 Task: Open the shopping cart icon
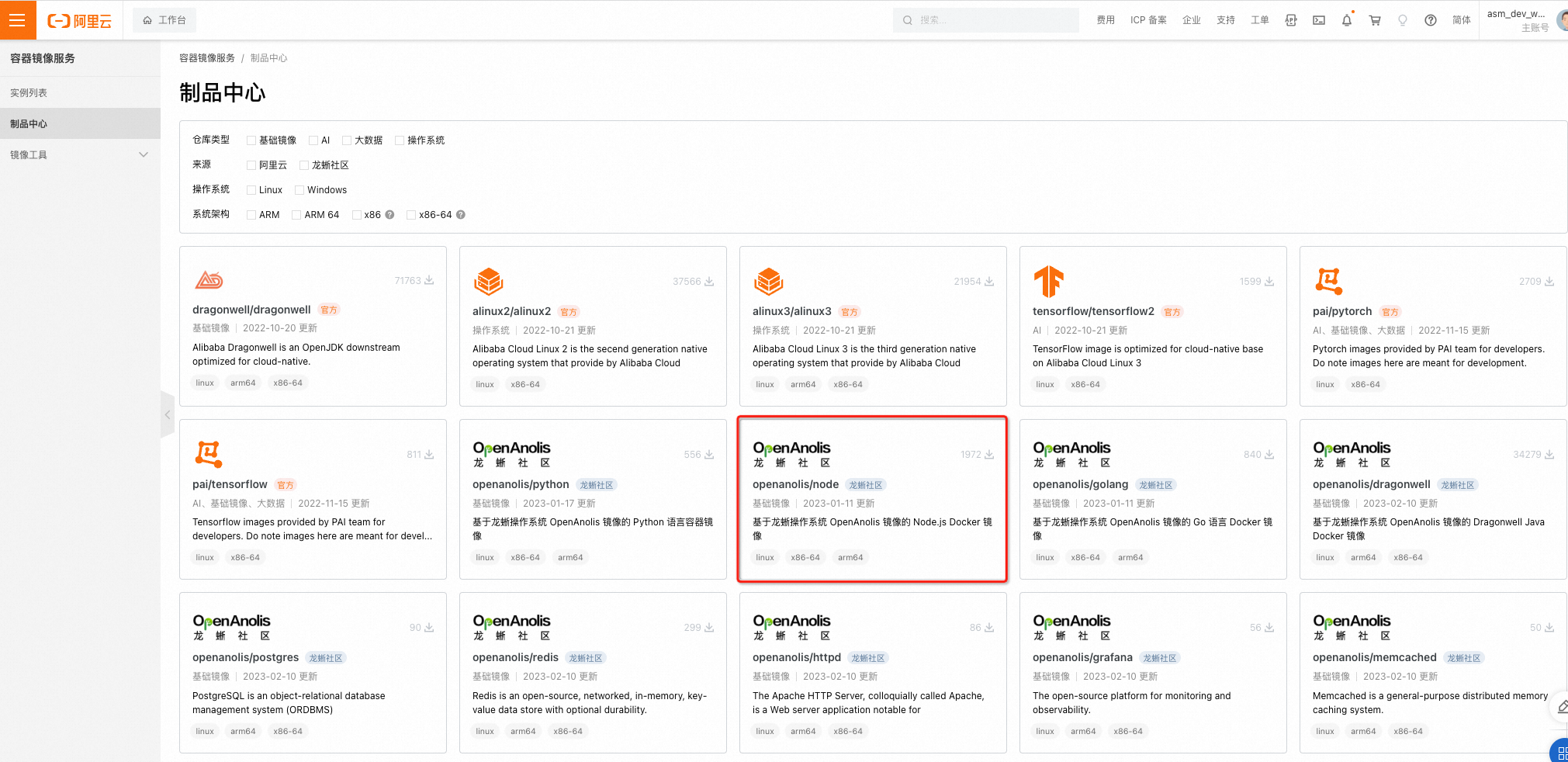[1375, 20]
